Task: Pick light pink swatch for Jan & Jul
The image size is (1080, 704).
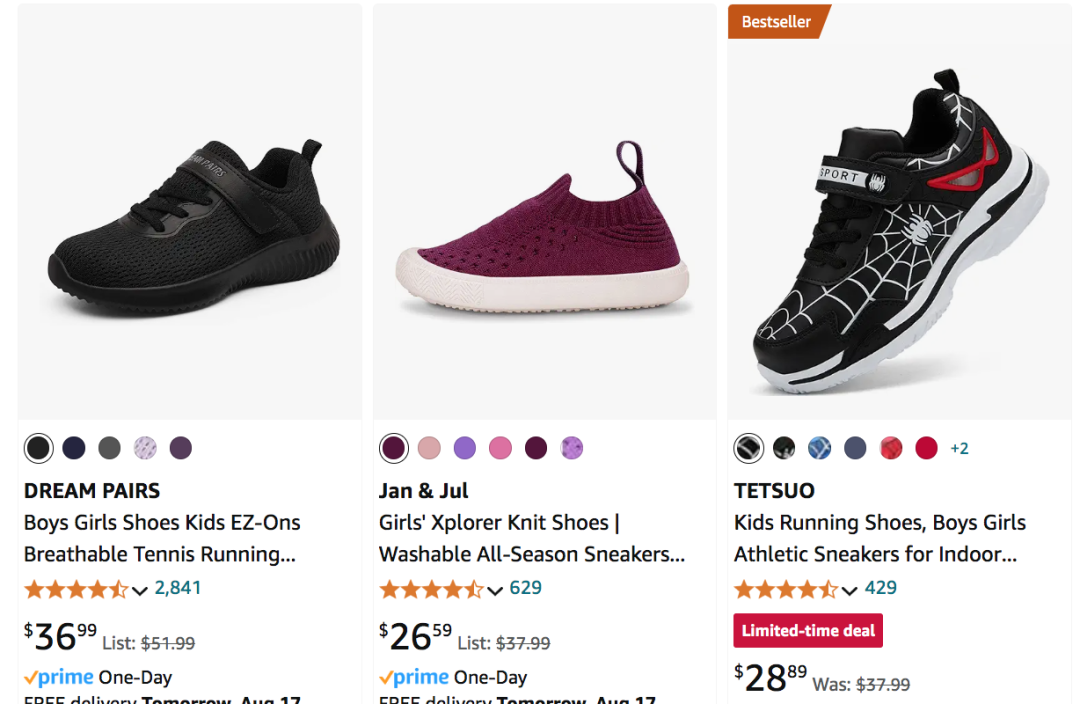Action: pyautogui.click(x=429, y=448)
